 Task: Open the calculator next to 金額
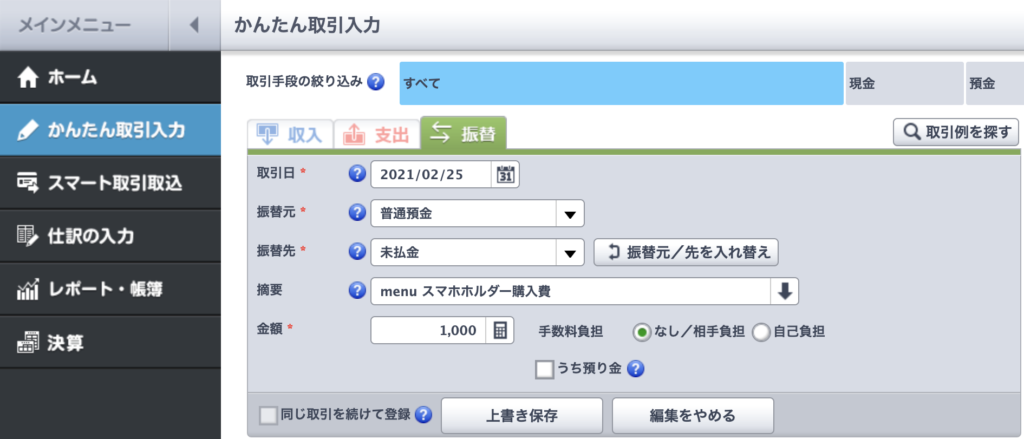(500, 330)
